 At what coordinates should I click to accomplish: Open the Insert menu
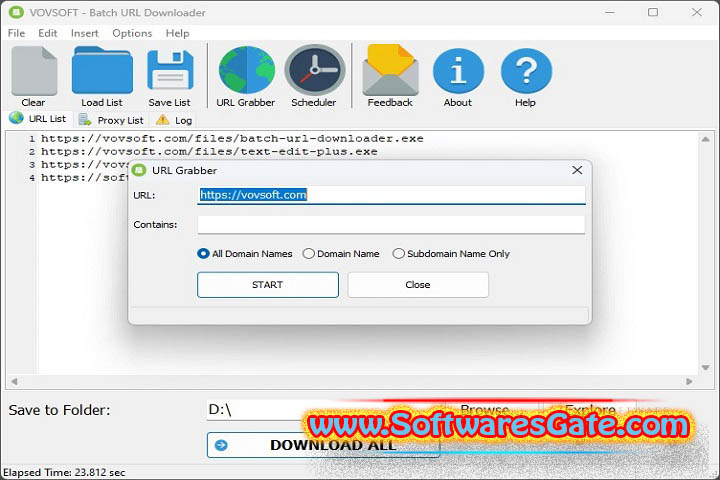tap(84, 33)
